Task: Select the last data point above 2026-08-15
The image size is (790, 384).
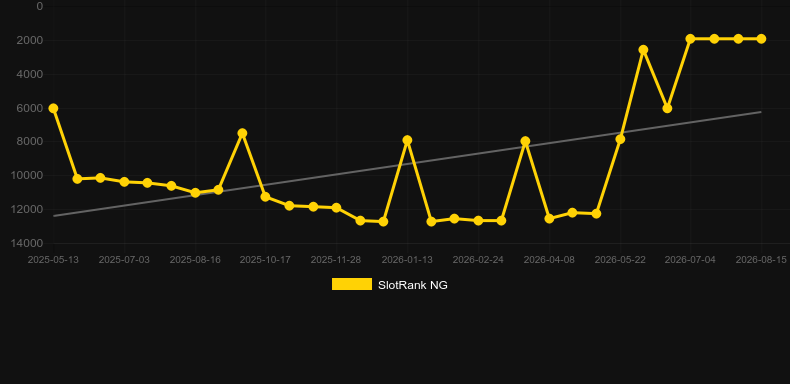Action: 761,39
